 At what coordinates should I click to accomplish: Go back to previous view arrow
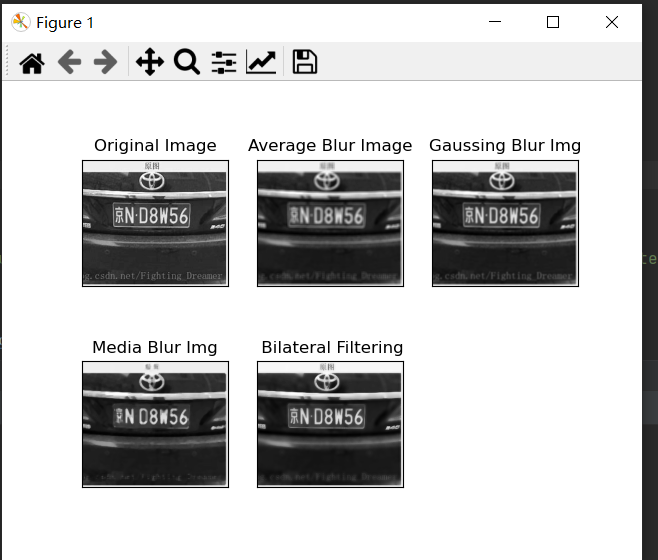click(x=69, y=62)
